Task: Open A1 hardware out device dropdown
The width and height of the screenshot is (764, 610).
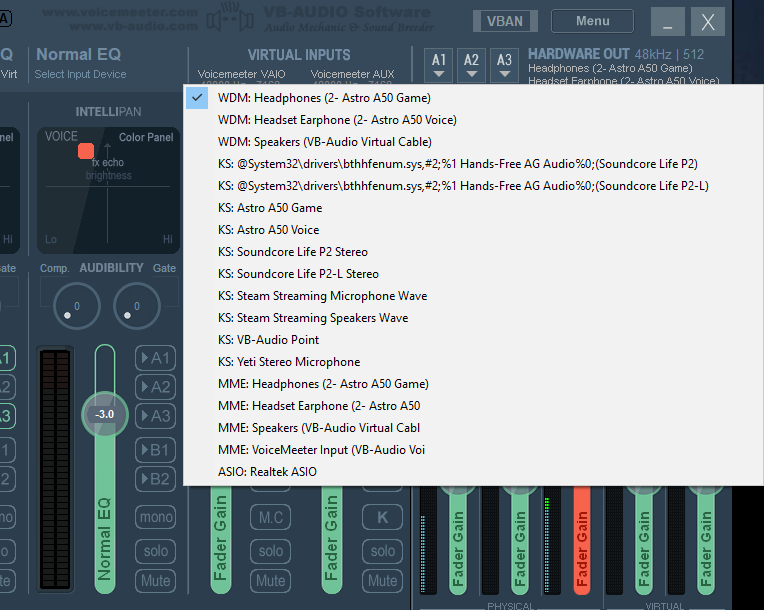Action: coord(439,65)
